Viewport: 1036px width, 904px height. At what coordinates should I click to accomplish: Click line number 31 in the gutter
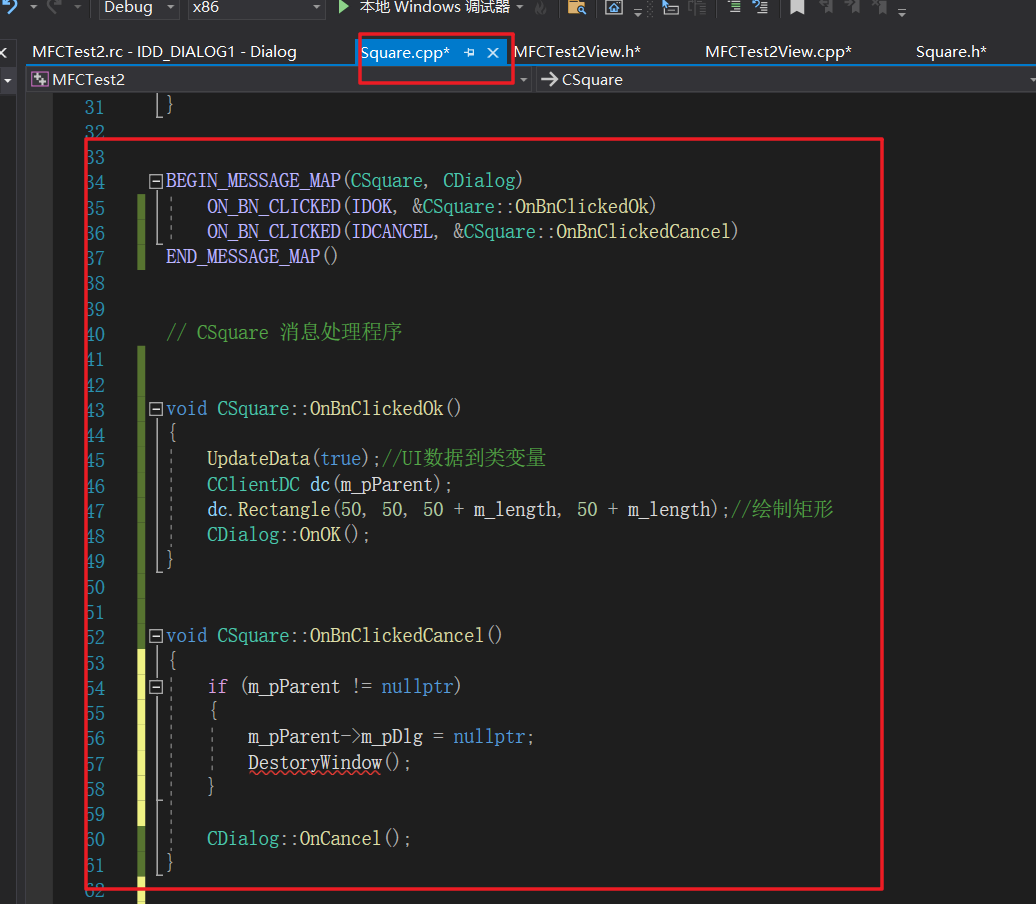(x=94, y=108)
